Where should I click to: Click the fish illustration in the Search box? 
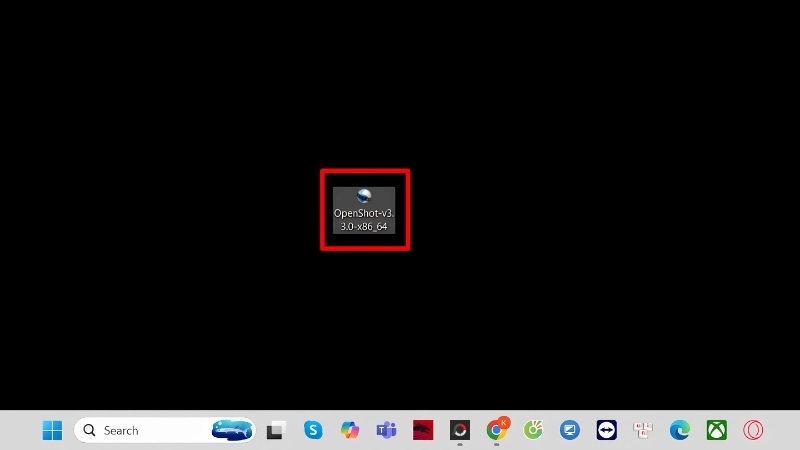pyautogui.click(x=232, y=430)
